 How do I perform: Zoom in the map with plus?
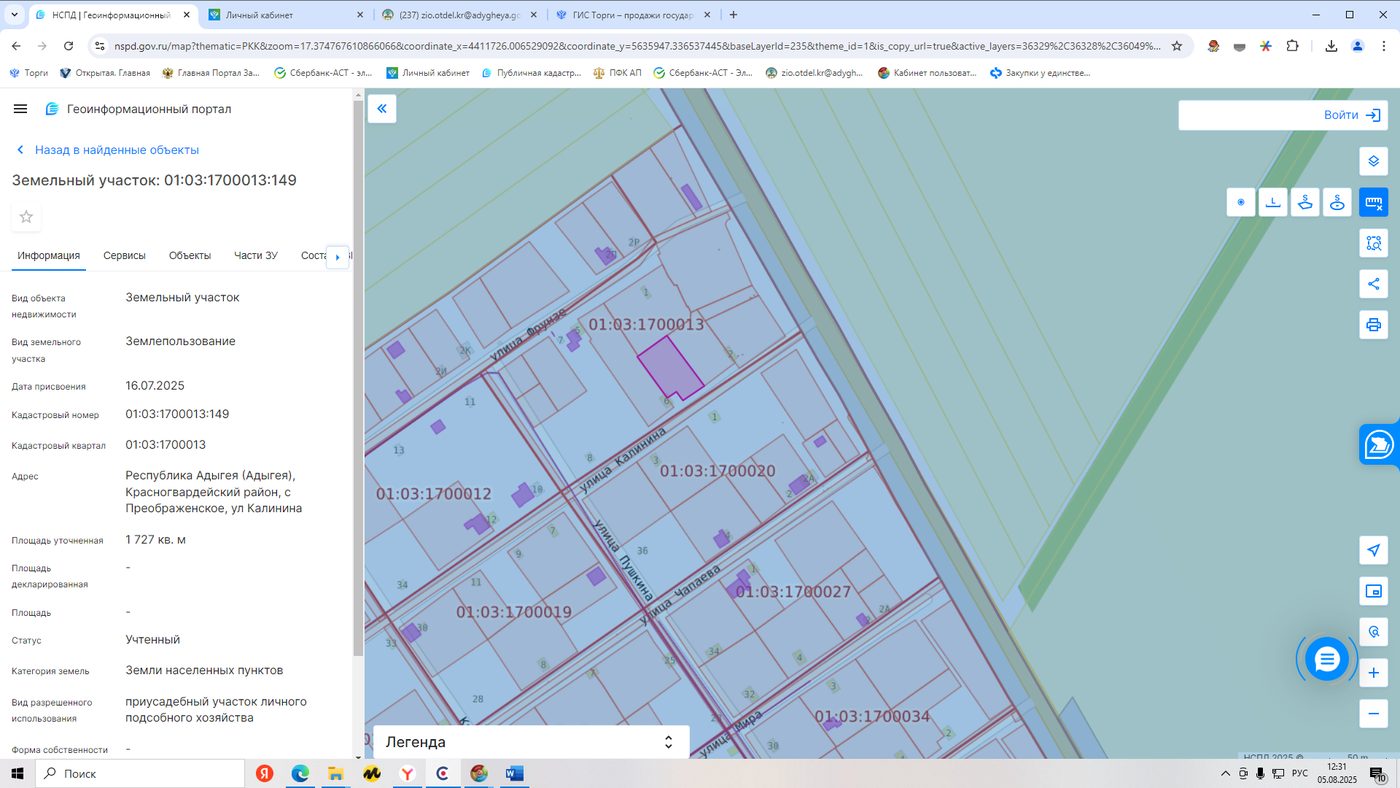point(1373,673)
